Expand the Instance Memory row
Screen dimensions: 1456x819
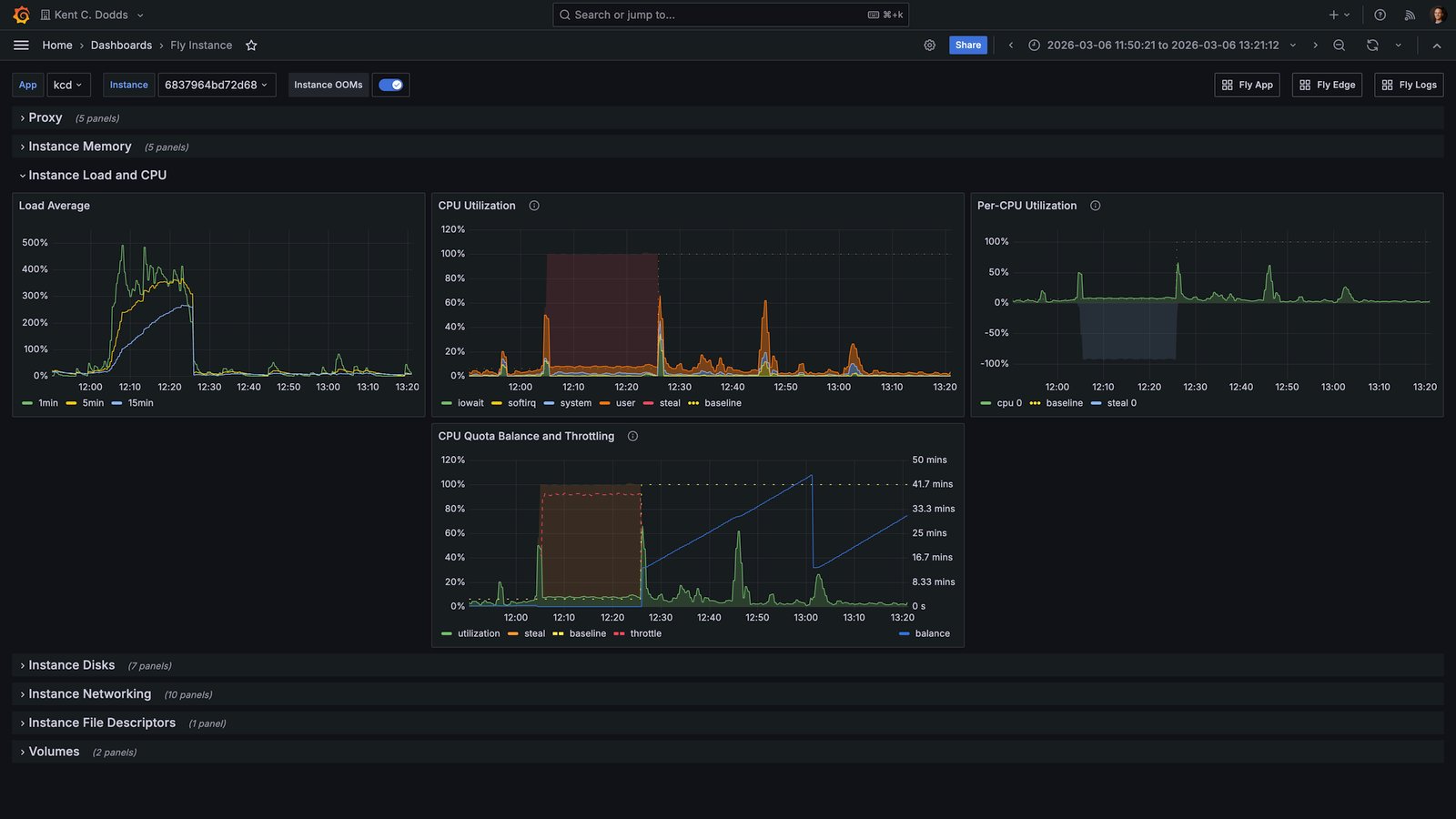(80, 147)
